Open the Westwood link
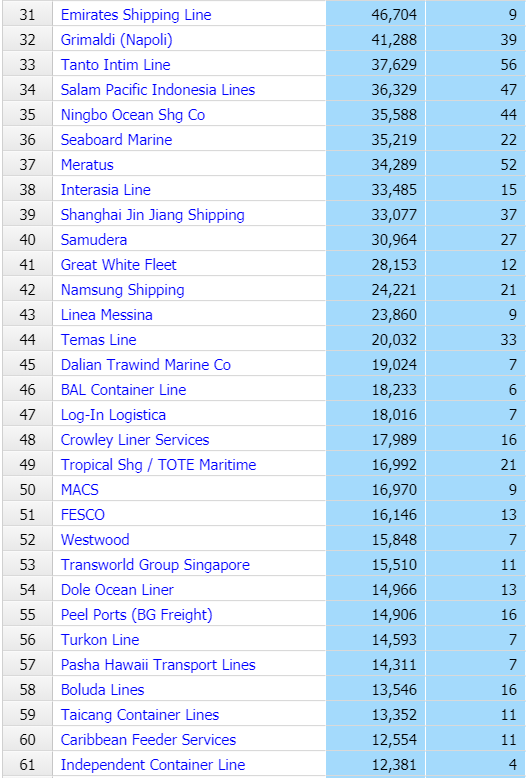 [x=95, y=540]
